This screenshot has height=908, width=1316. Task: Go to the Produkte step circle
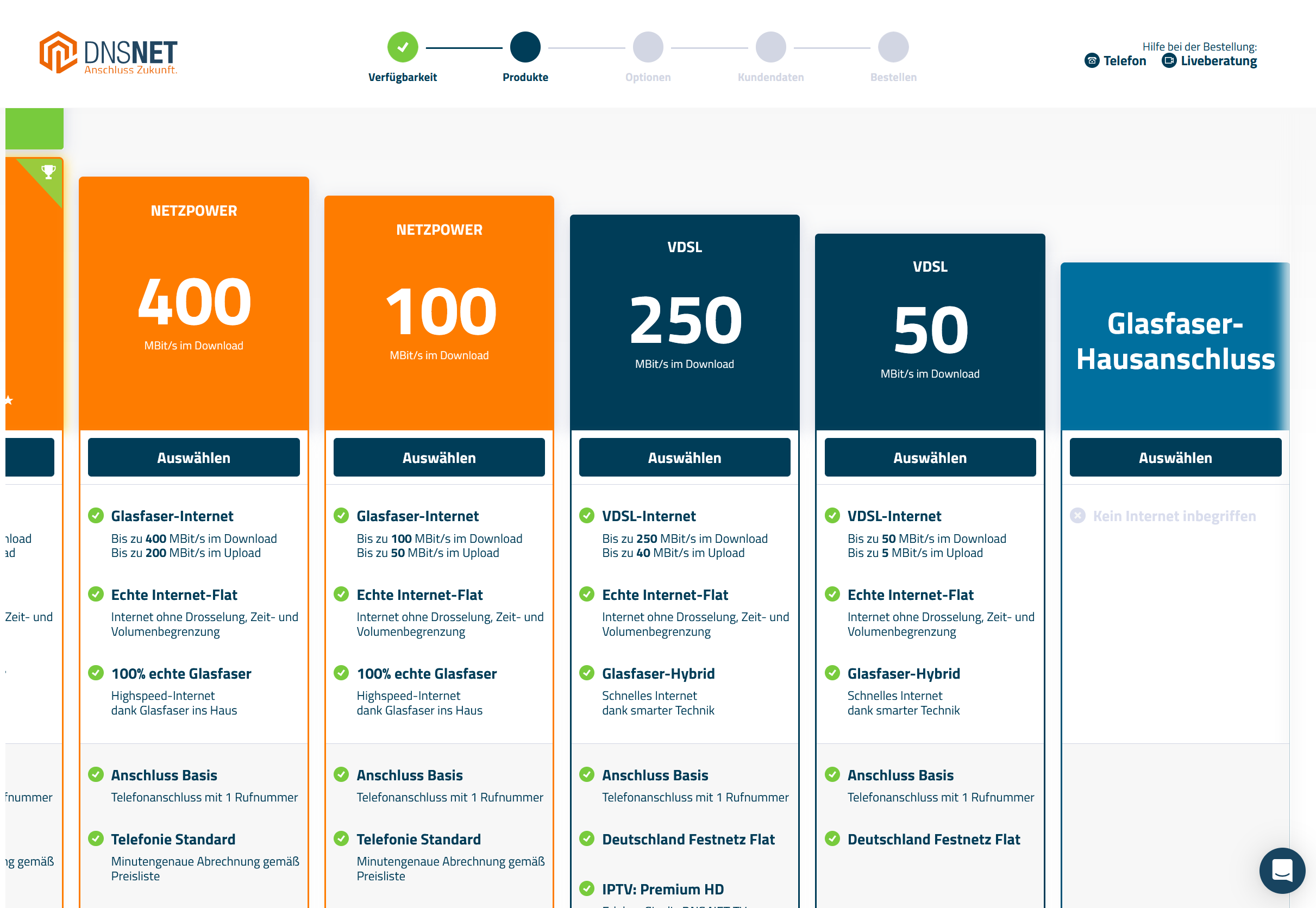(525, 47)
